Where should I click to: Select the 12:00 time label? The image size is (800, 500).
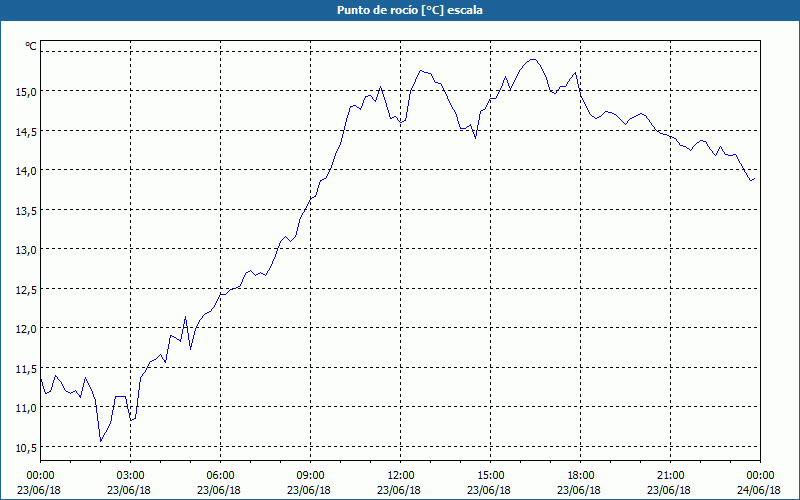point(401,476)
